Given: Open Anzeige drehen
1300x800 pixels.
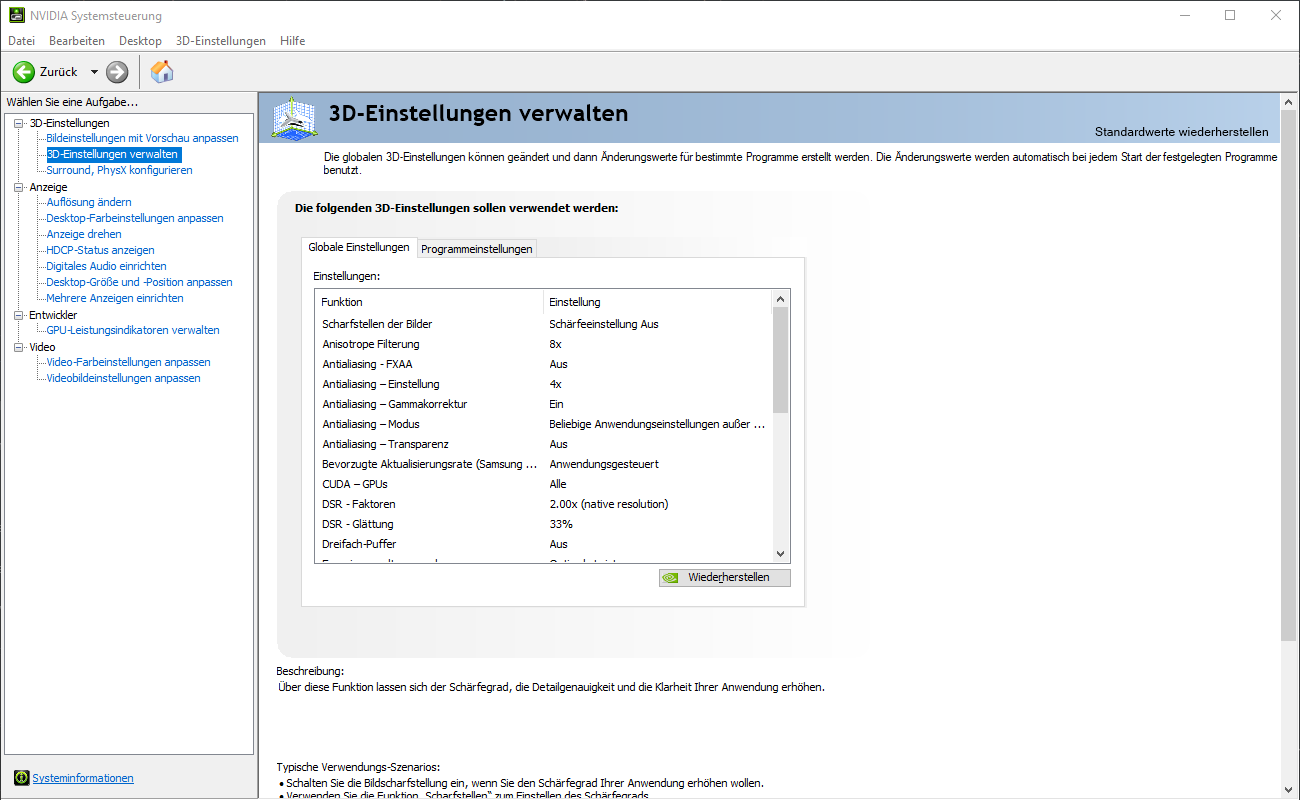Looking at the screenshot, I should [84, 234].
